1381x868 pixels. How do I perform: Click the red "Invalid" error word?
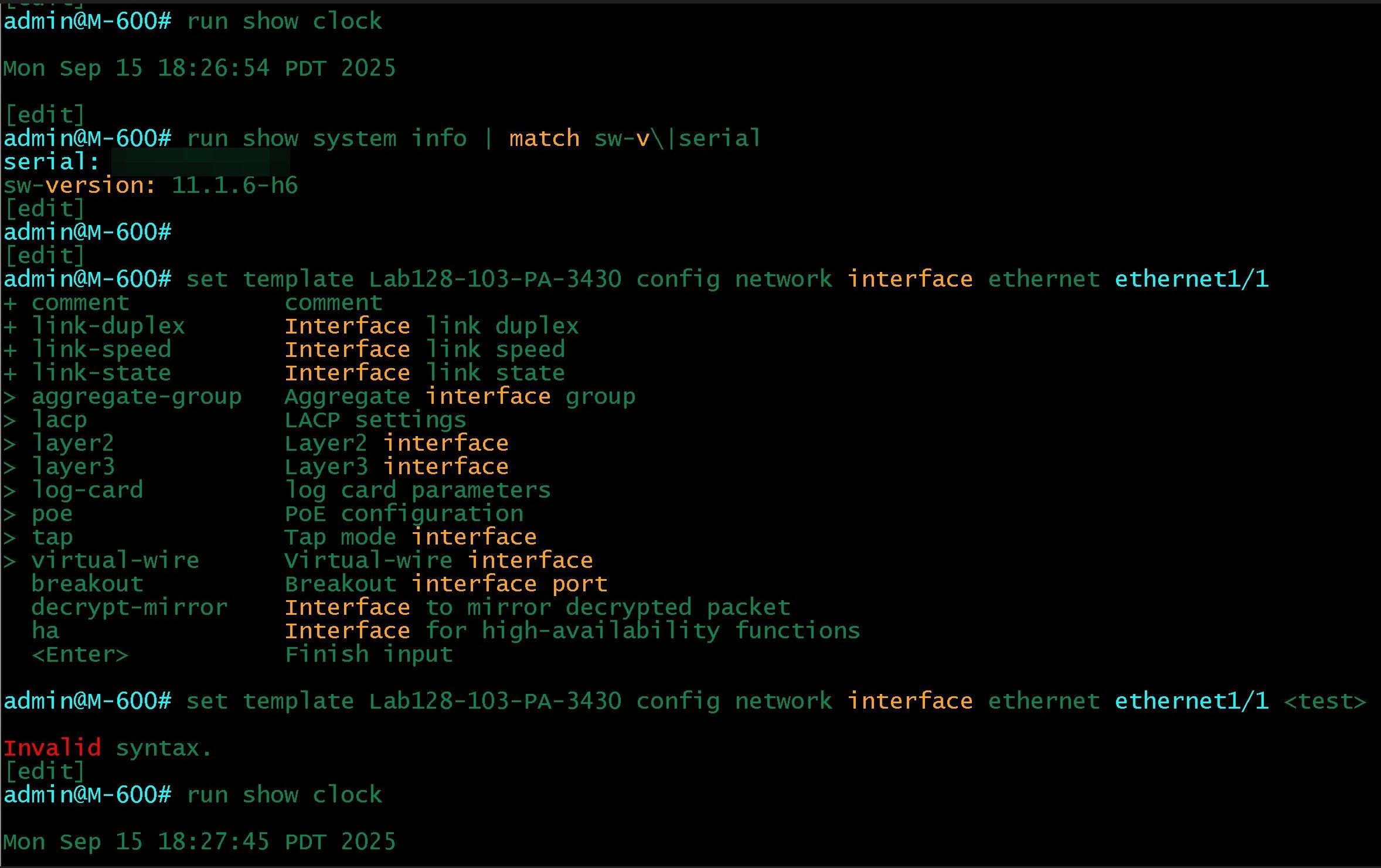pos(52,748)
